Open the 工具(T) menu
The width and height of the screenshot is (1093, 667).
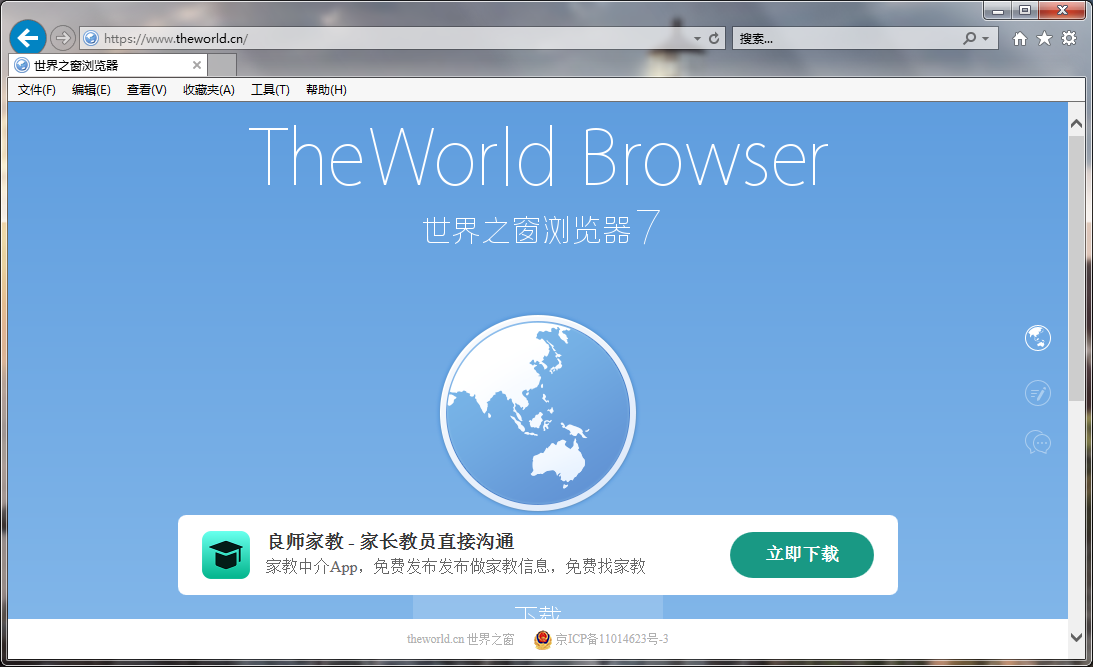(x=270, y=90)
